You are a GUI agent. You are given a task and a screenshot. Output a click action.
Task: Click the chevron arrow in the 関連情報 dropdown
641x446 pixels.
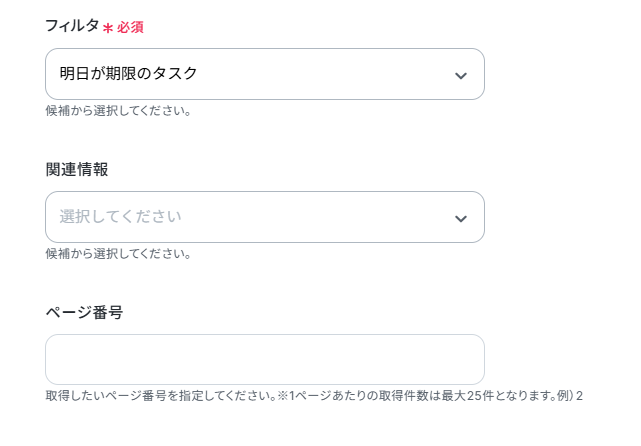[460, 218]
